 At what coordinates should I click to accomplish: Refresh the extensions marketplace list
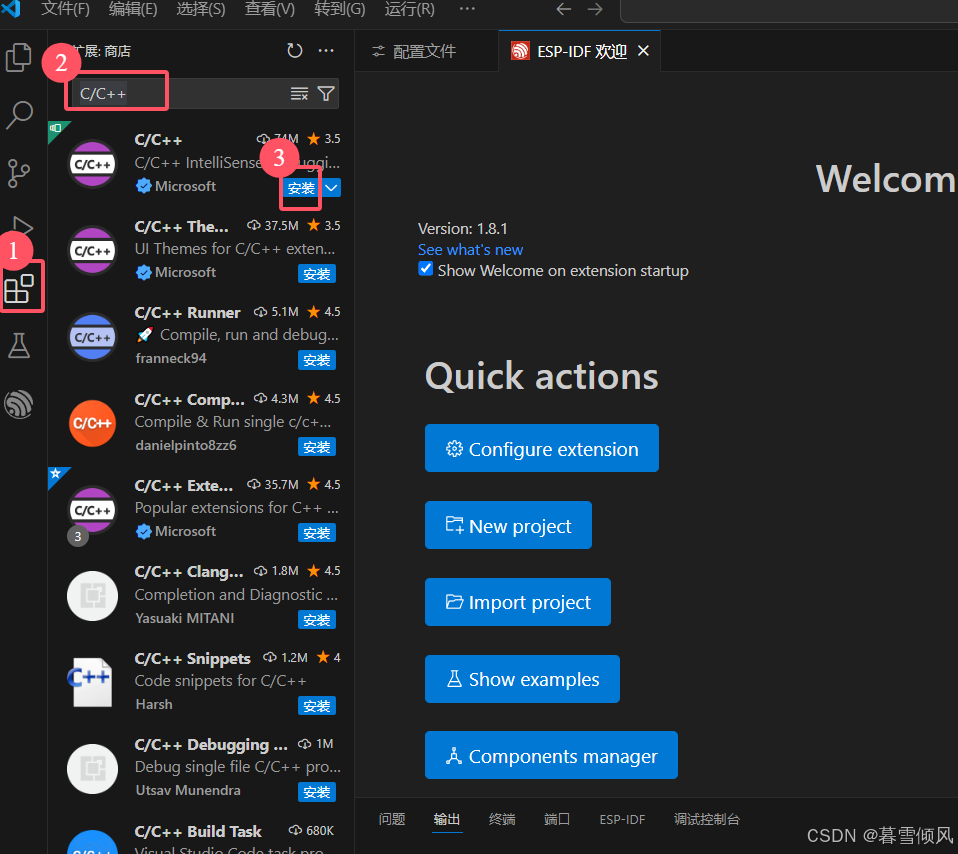point(294,51)
